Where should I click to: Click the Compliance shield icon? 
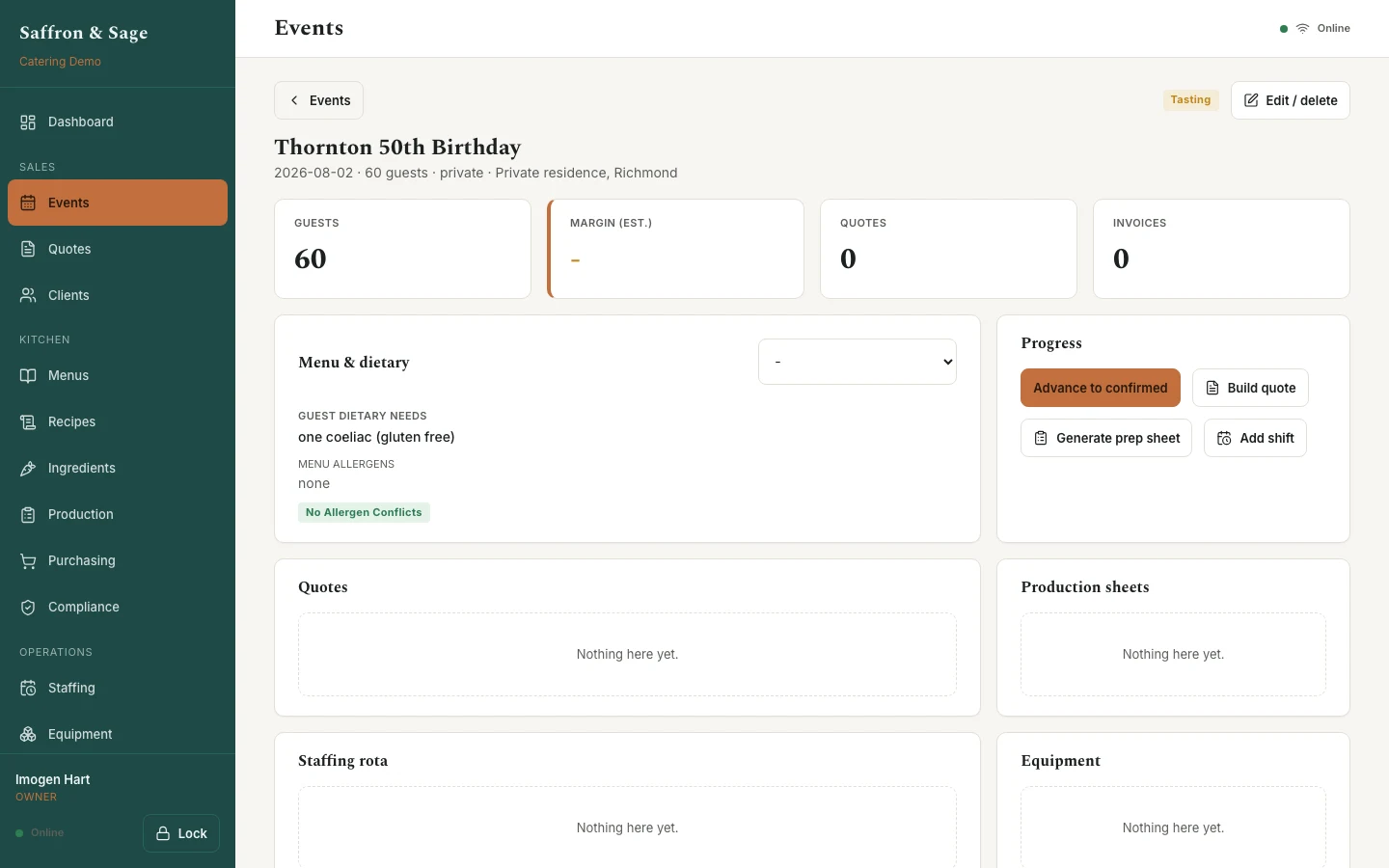tap(28, 608)
